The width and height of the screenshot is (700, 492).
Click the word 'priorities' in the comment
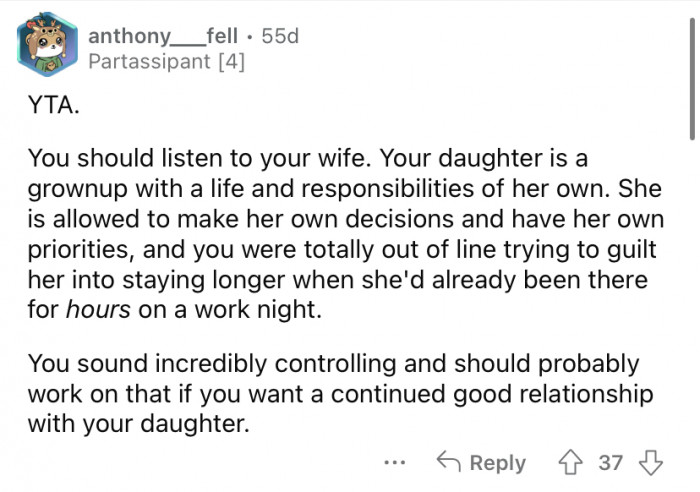click(77, 249)
